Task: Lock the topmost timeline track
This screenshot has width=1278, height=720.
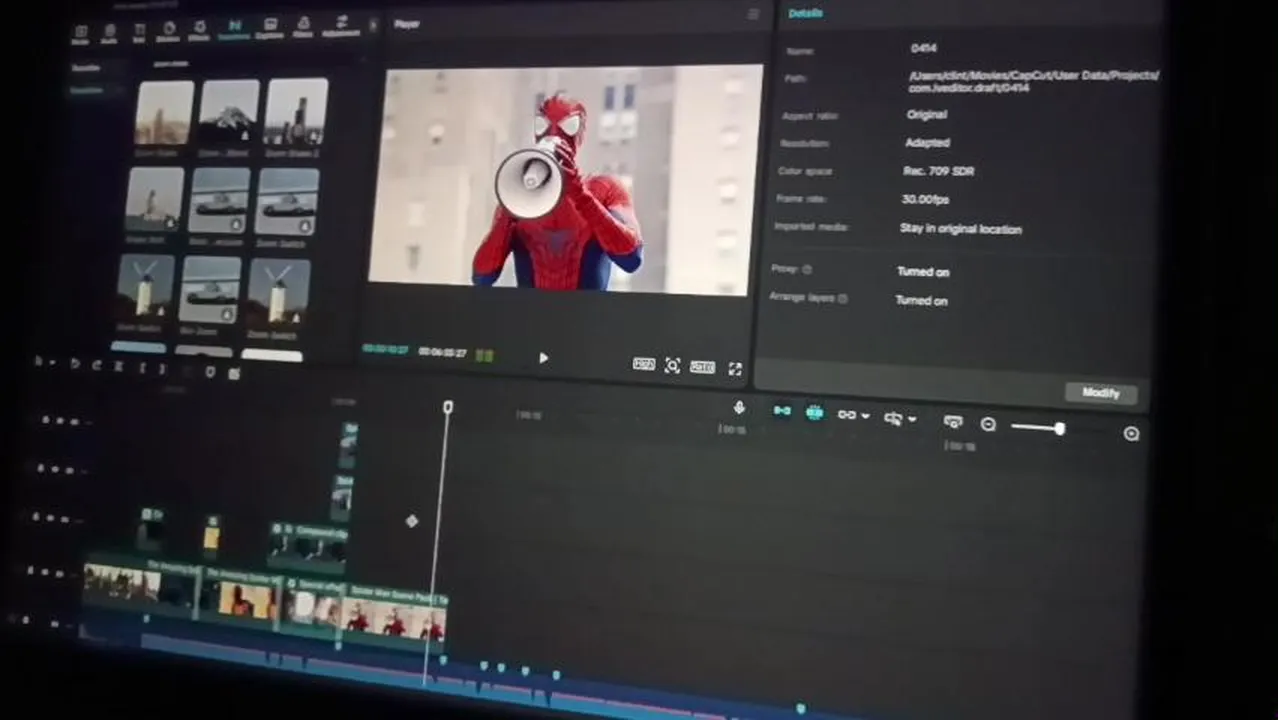Action: [46, 420]
